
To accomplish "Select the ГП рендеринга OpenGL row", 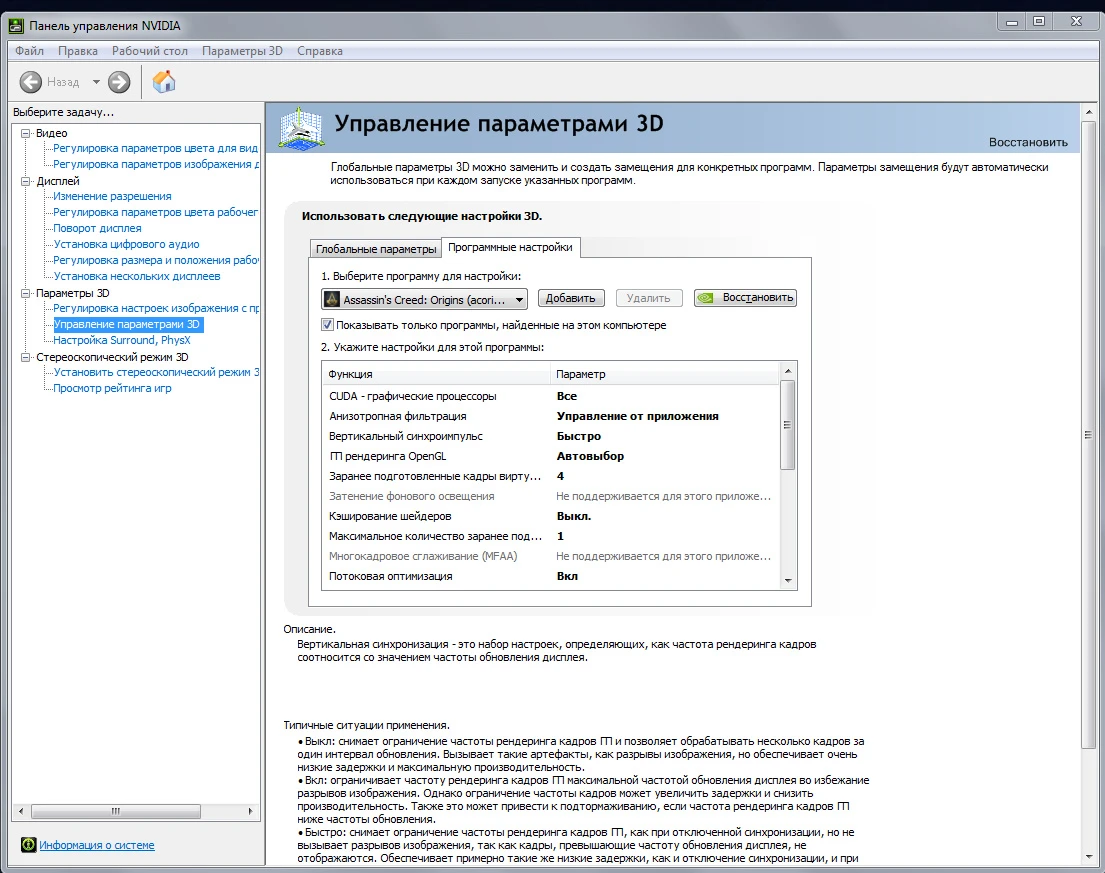I will pyautogui.click(x=550, y=456).
